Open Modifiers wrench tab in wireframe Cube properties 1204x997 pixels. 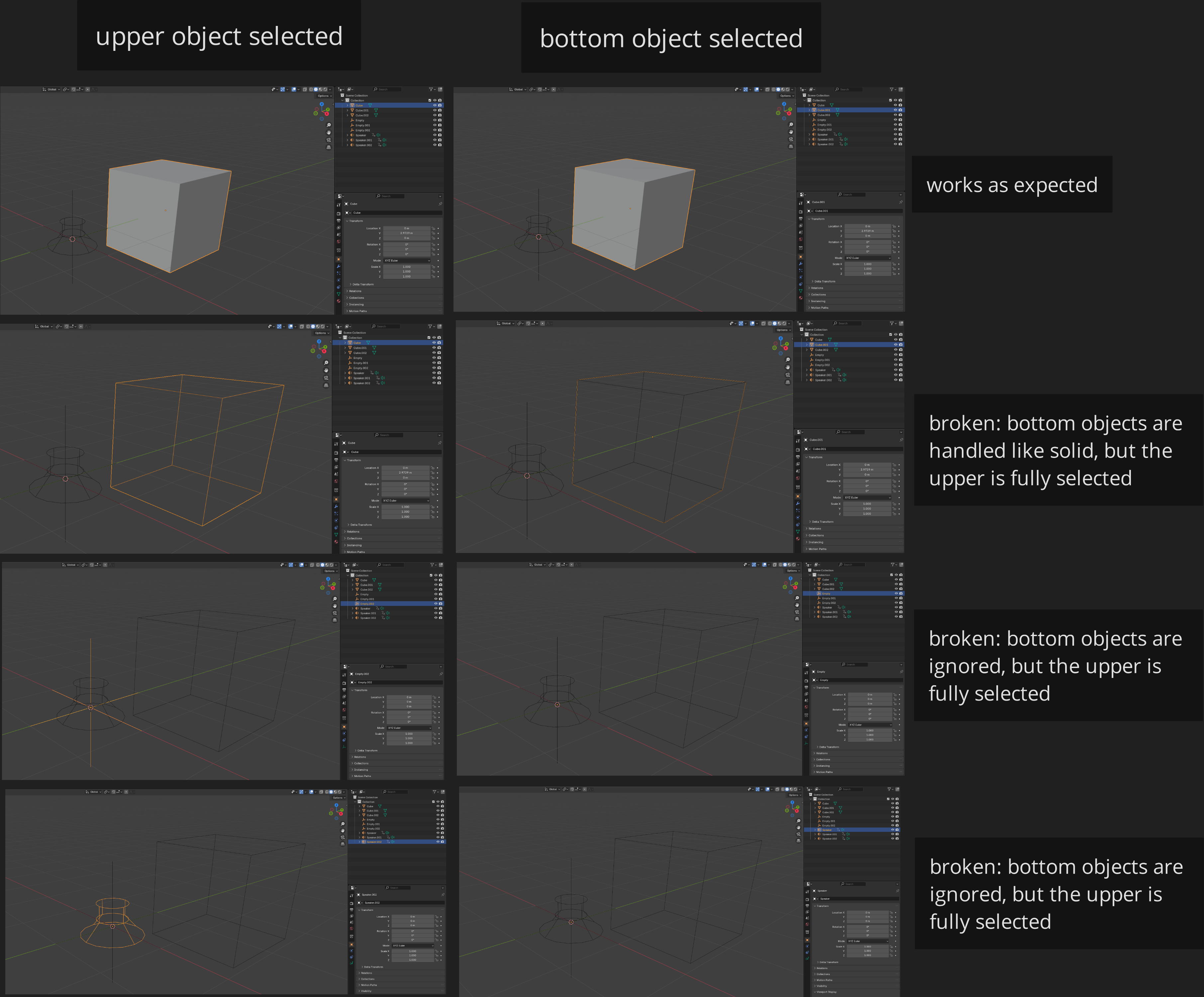(x=336, y=506)
